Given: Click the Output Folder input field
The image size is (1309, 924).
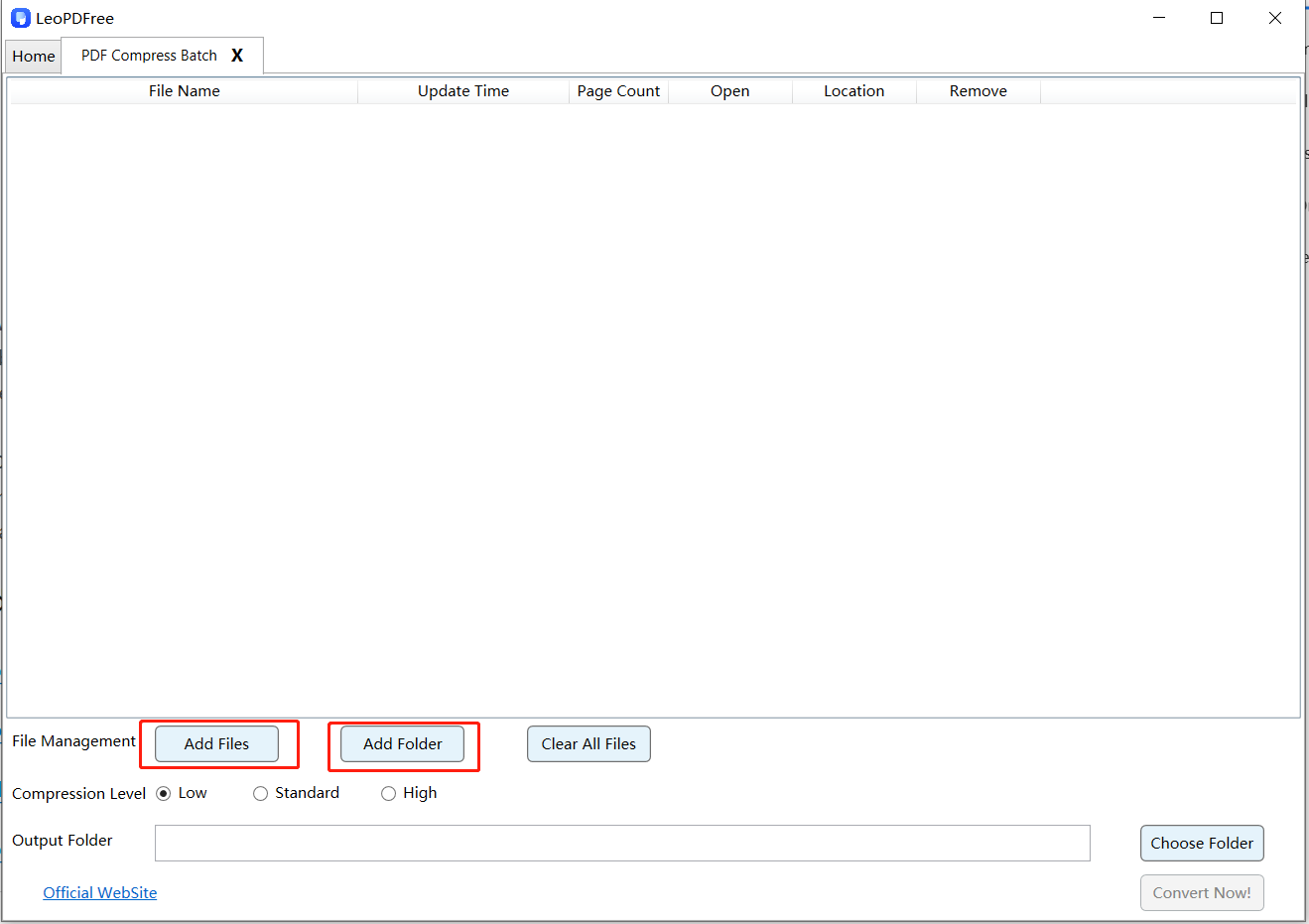Looking at the screenshot, I should (x=622, y=843).
